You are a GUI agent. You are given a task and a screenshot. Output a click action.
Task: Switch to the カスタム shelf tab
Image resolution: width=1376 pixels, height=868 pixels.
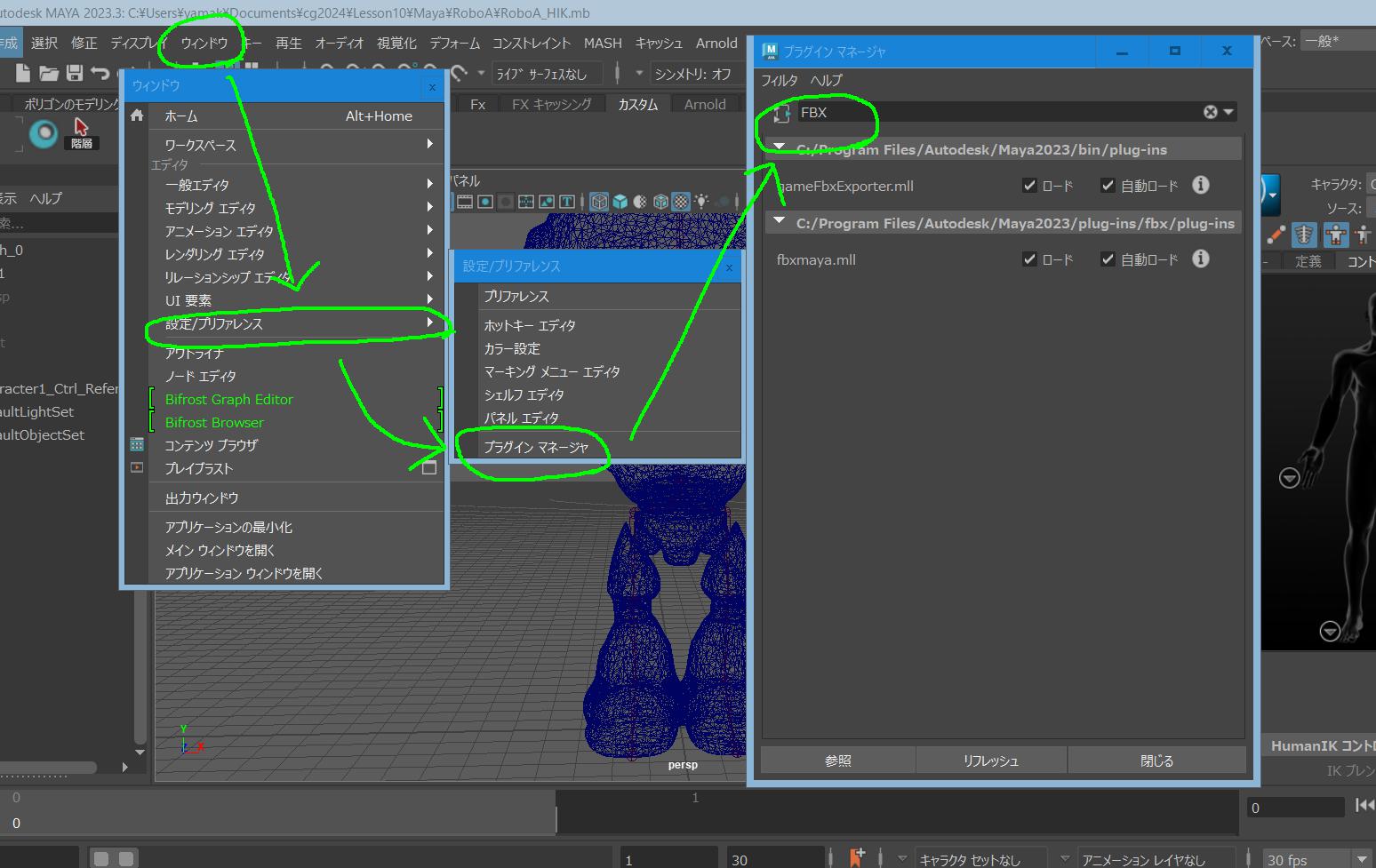pos(638,104)
